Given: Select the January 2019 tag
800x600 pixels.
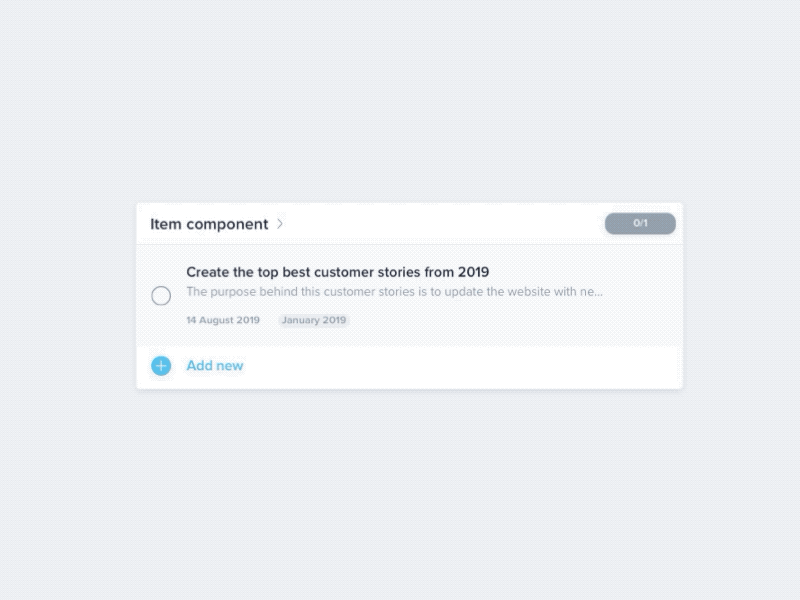Looking at the screenshot, I should [313, 320].
